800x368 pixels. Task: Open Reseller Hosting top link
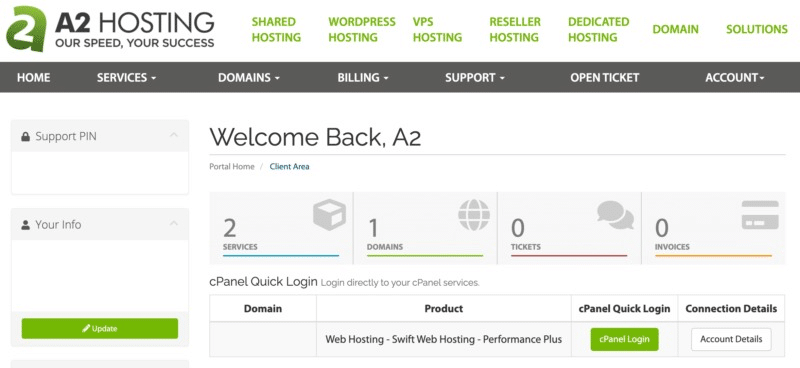click(x=515, y=30)
